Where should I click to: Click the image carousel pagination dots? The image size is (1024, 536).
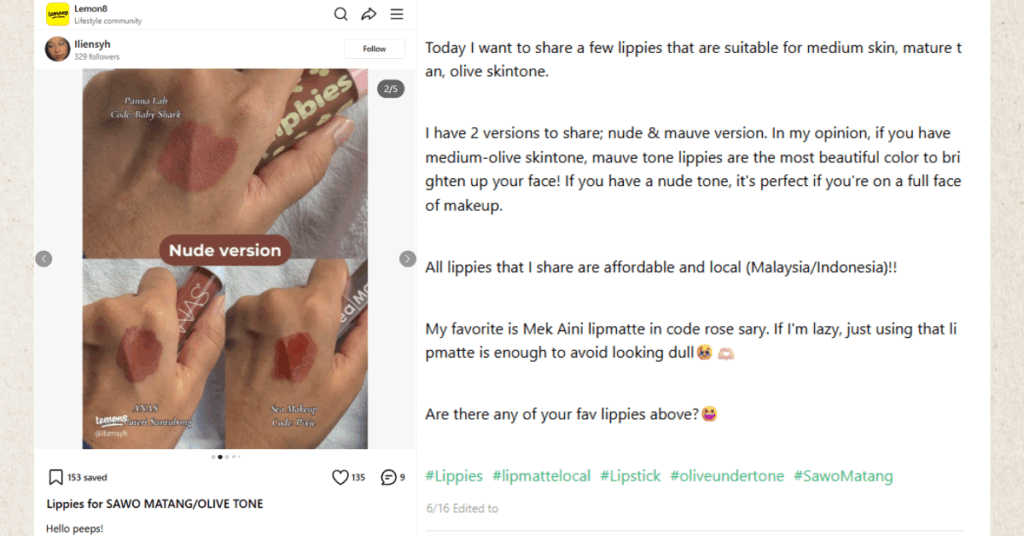[x=226, y=457]
